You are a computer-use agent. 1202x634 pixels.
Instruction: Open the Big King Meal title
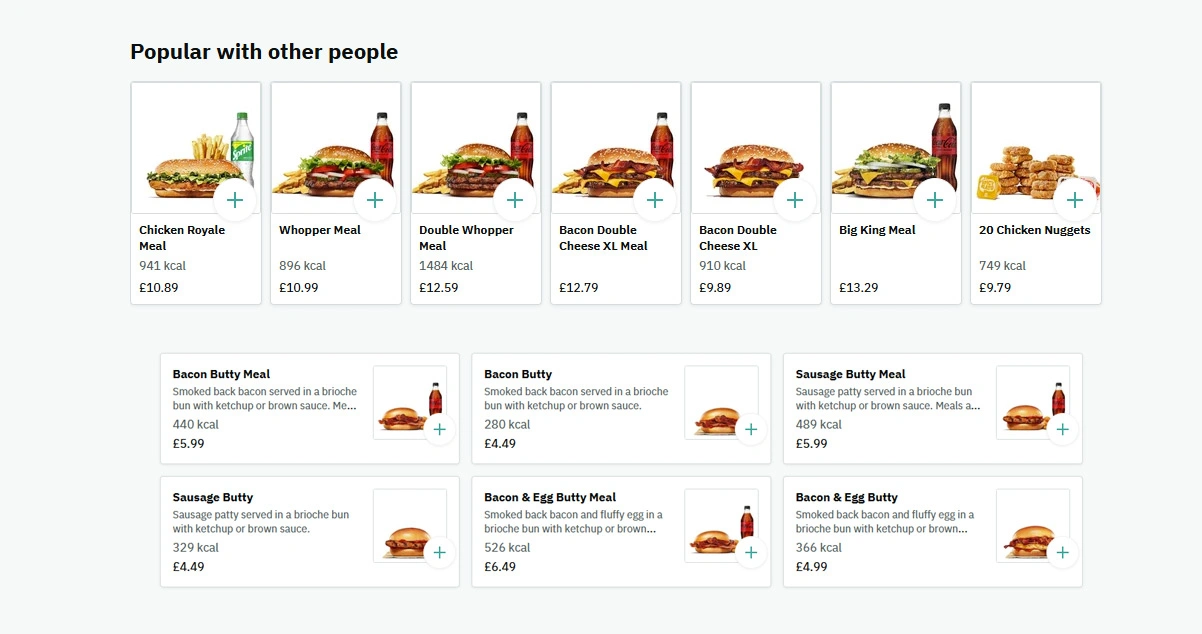tap(877, 230)
